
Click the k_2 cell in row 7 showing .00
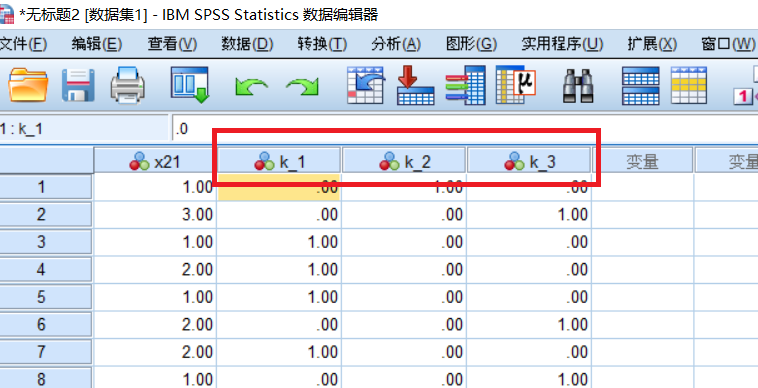click(404, 352)
